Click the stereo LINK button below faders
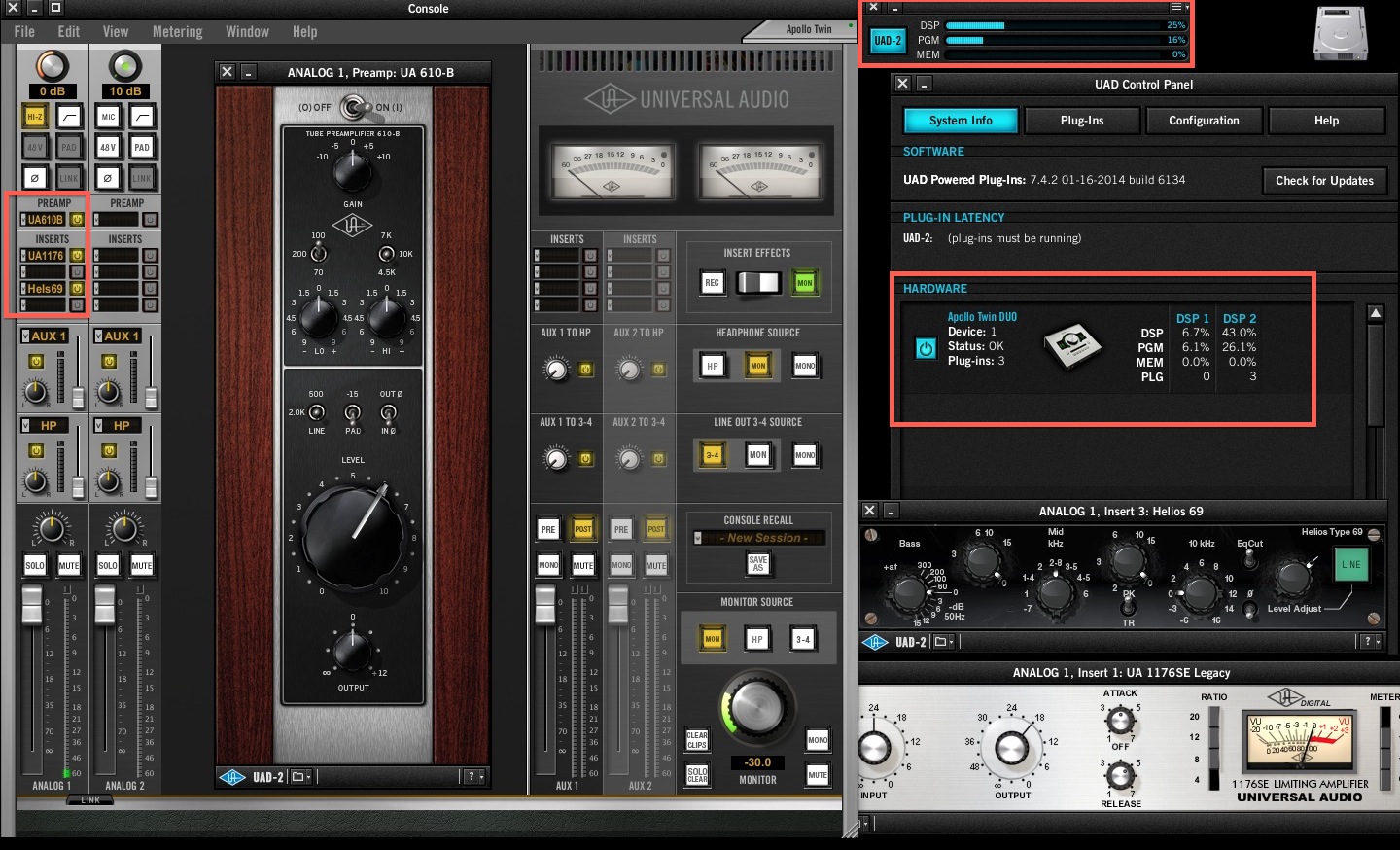The image size is (1400, 850). click(89, 800)
